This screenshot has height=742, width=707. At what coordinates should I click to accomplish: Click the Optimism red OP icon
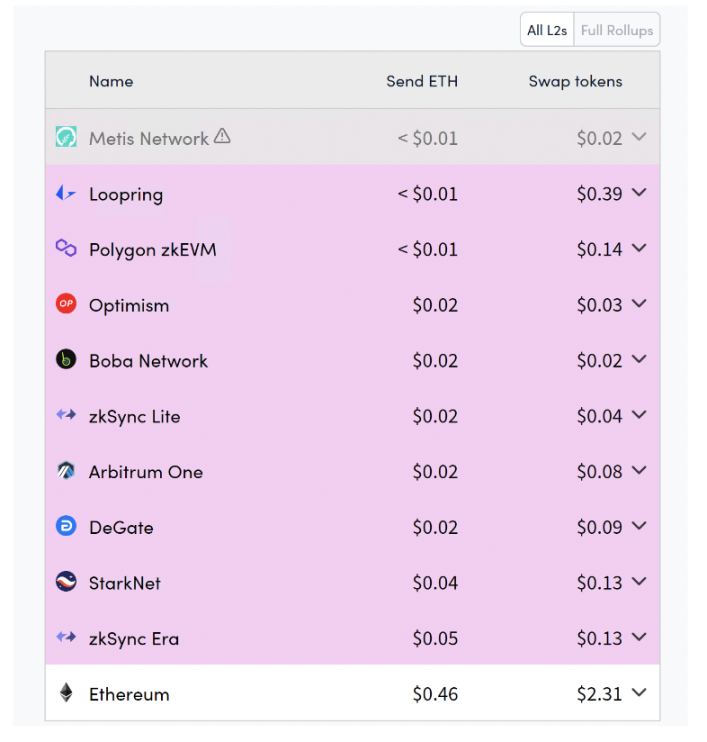pos(66,305)
